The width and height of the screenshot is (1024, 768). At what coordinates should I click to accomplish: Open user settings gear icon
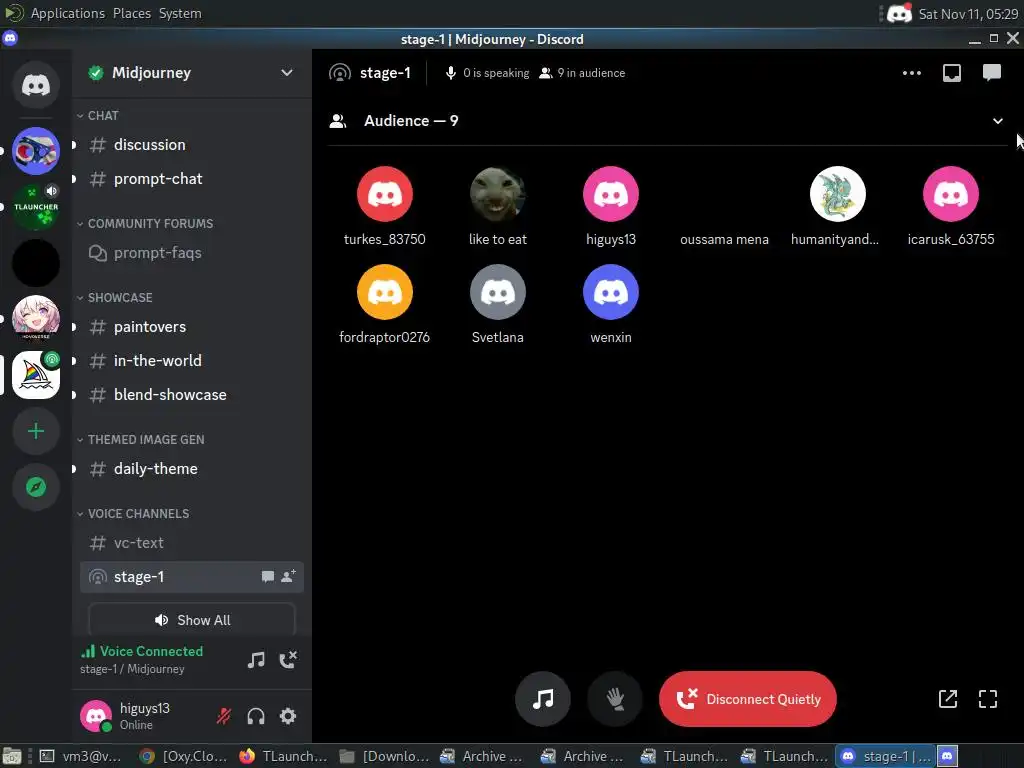[x=288, y=716]
